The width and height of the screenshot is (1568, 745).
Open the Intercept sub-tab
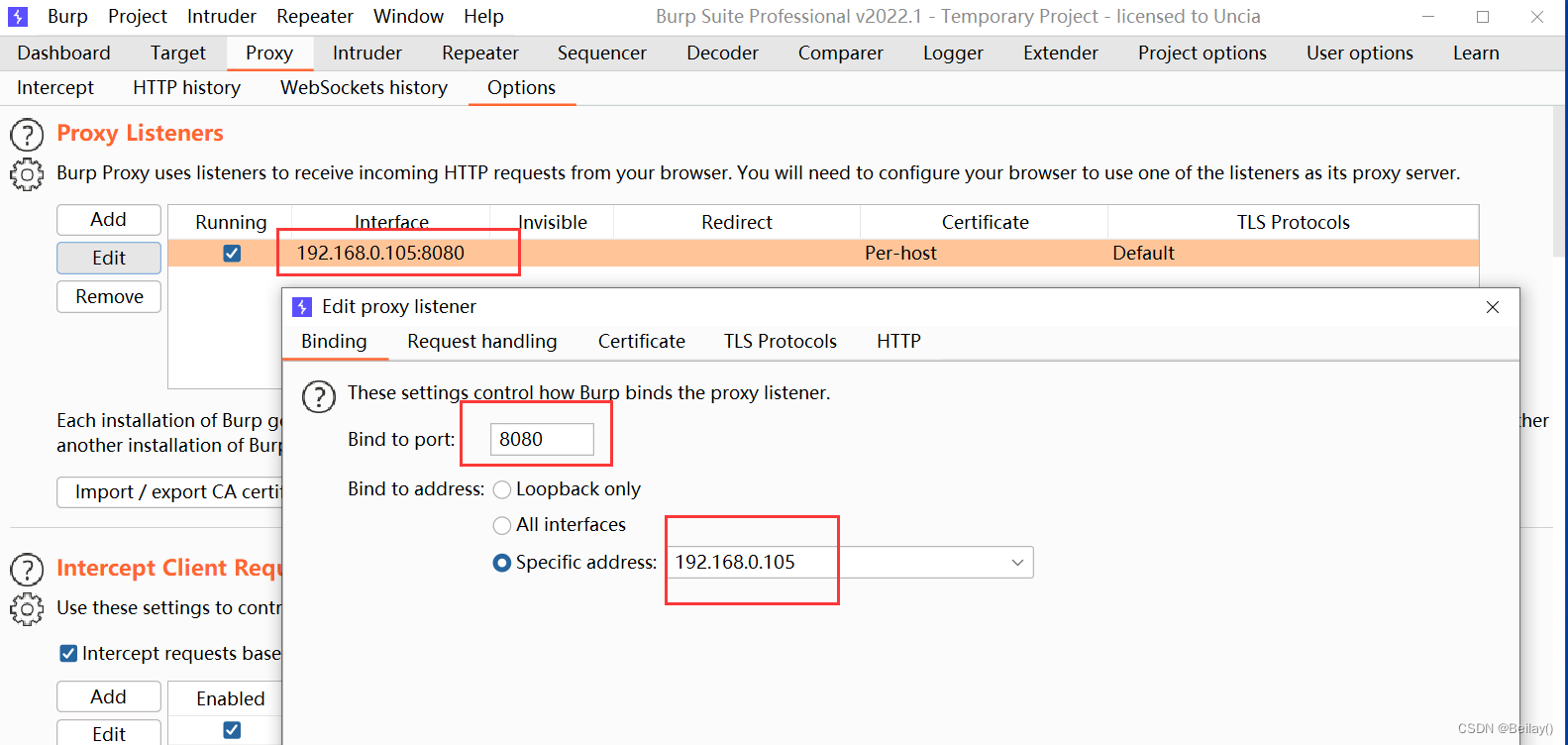[x=55, y=88]
